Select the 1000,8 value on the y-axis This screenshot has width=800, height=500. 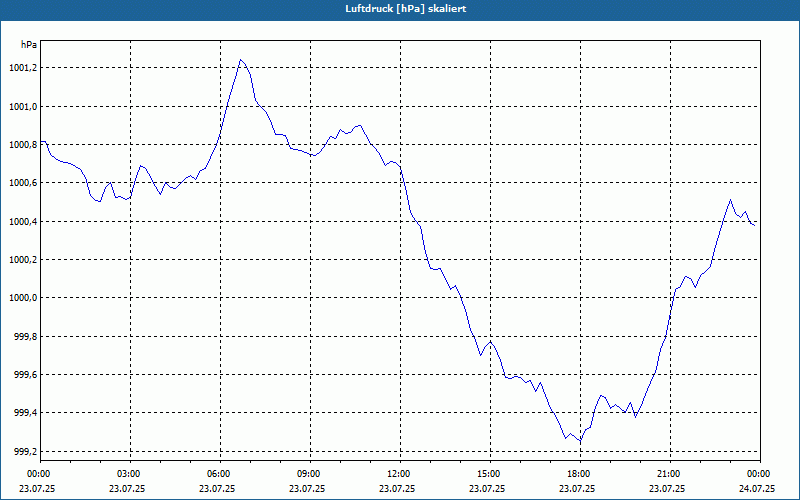tap(22, 145)
